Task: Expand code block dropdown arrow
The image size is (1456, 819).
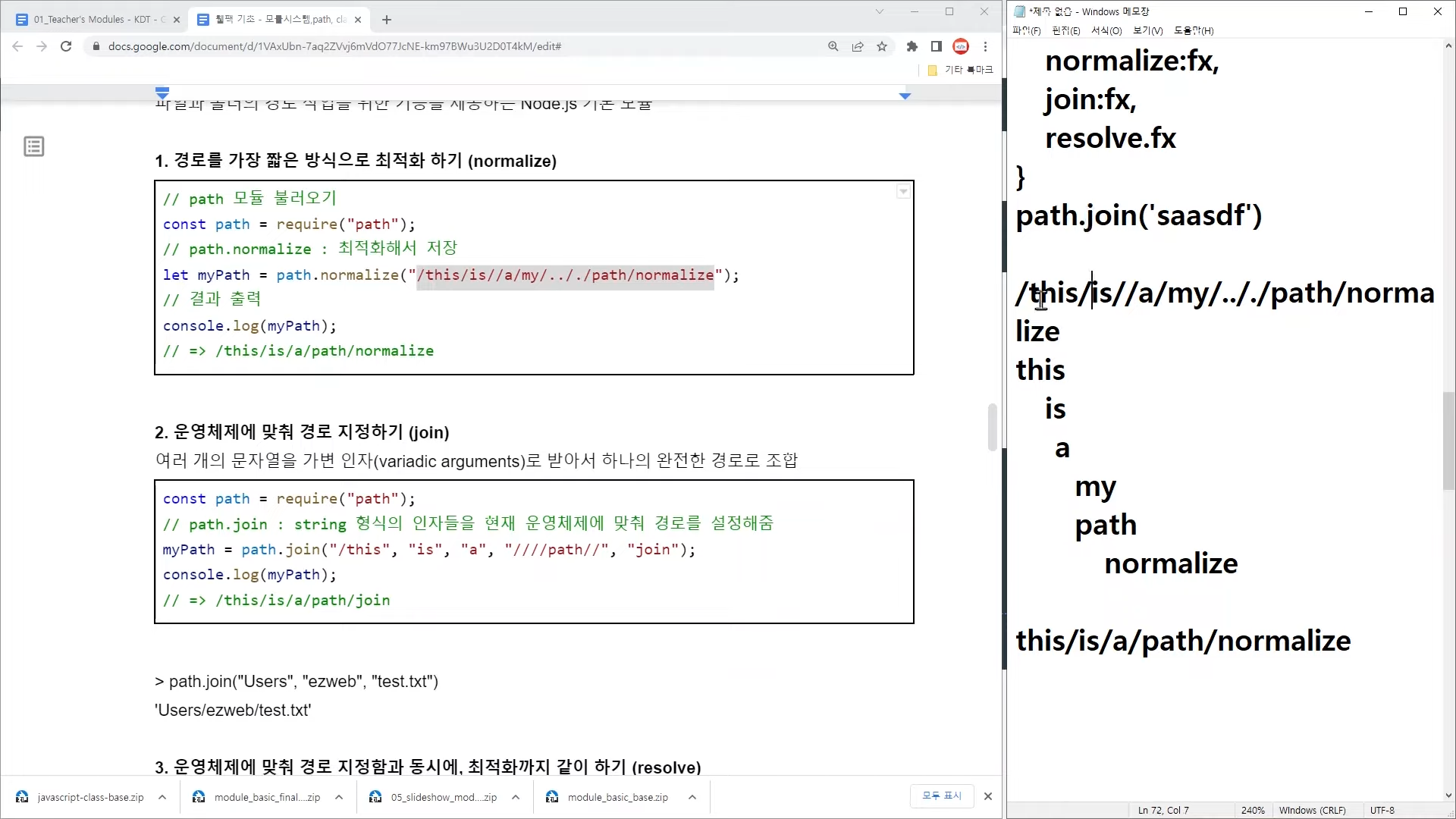Action: tap(903, 192)
